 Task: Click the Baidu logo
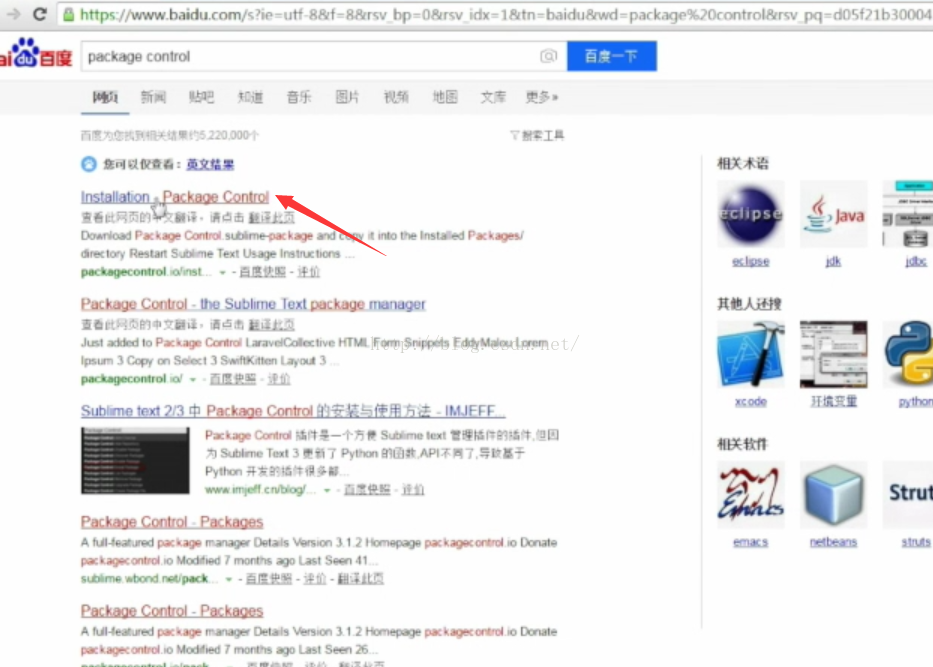pos(36,55)
